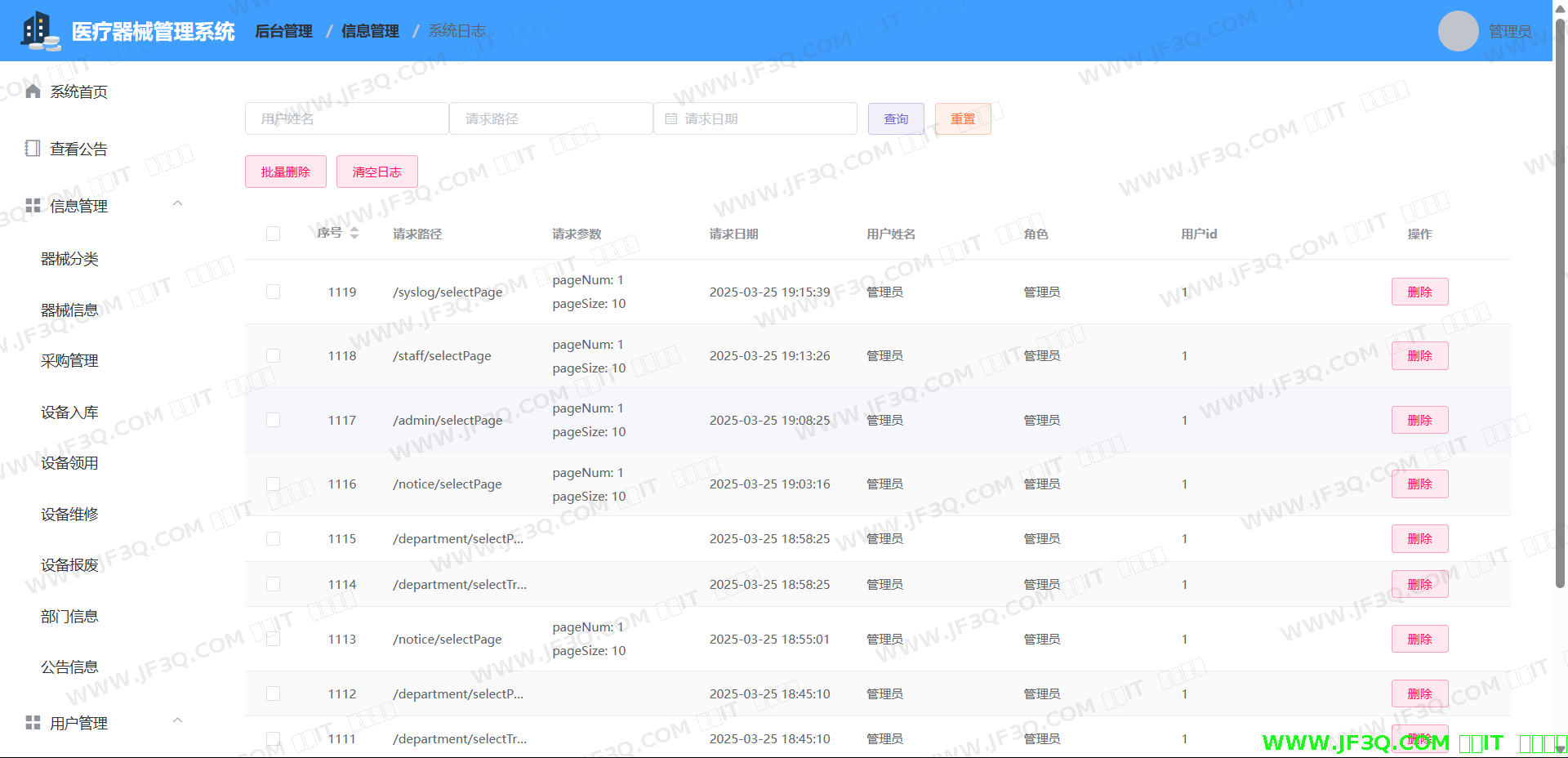Image resolution: width=1568 pixels, height=758 pixels.
Task: Click the building logo icon in header
Action: (x=40, y=31)
